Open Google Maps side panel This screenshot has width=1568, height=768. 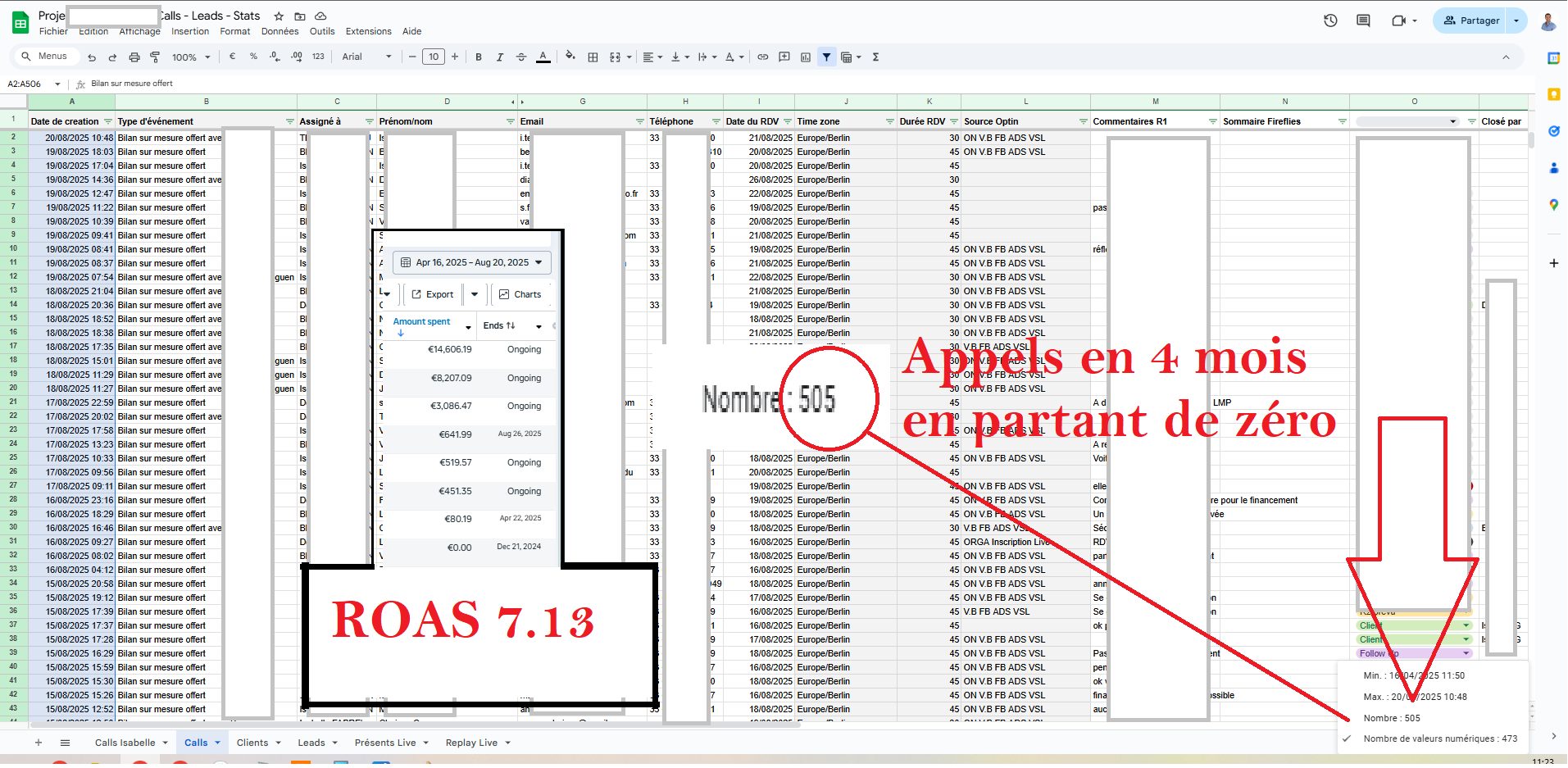[1553, 205]
